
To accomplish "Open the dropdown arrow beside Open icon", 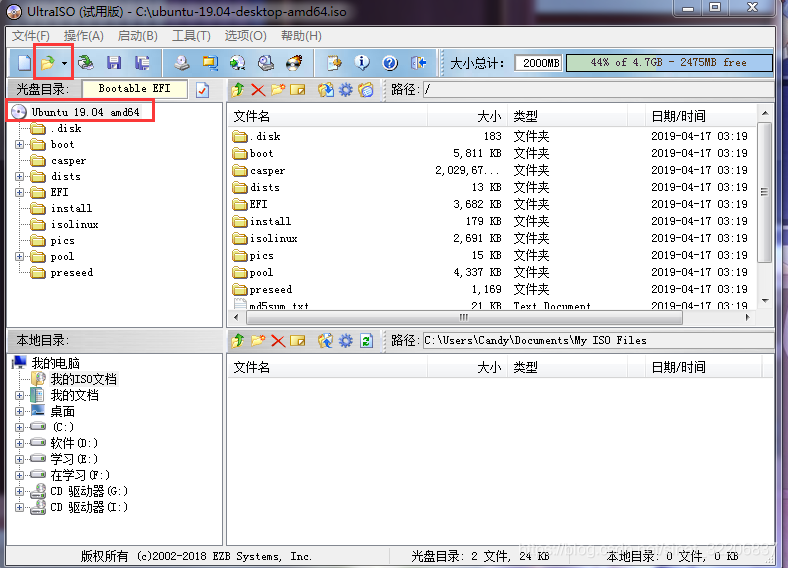I will pos(64,63).
